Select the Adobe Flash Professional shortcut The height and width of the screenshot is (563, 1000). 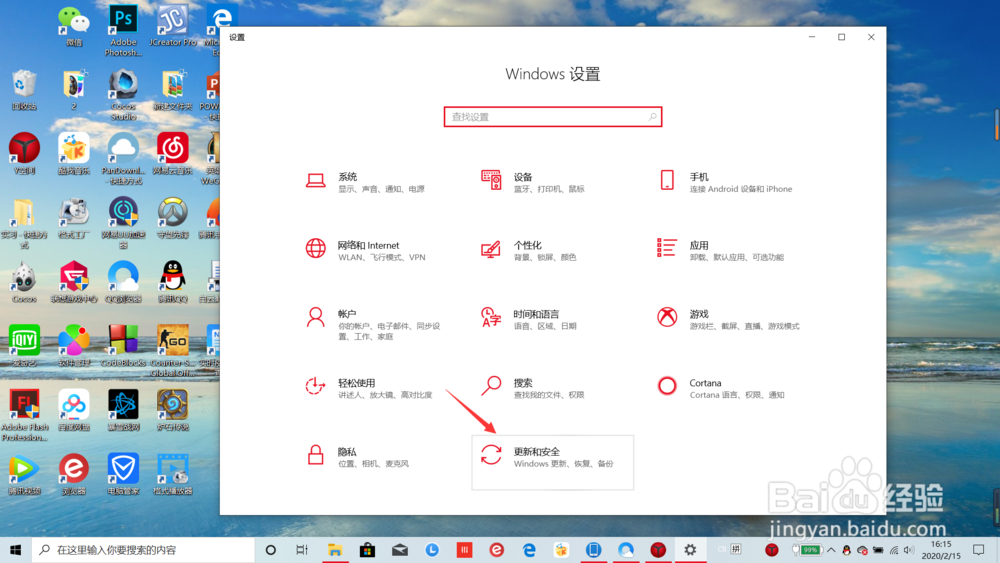pos(24,416)
